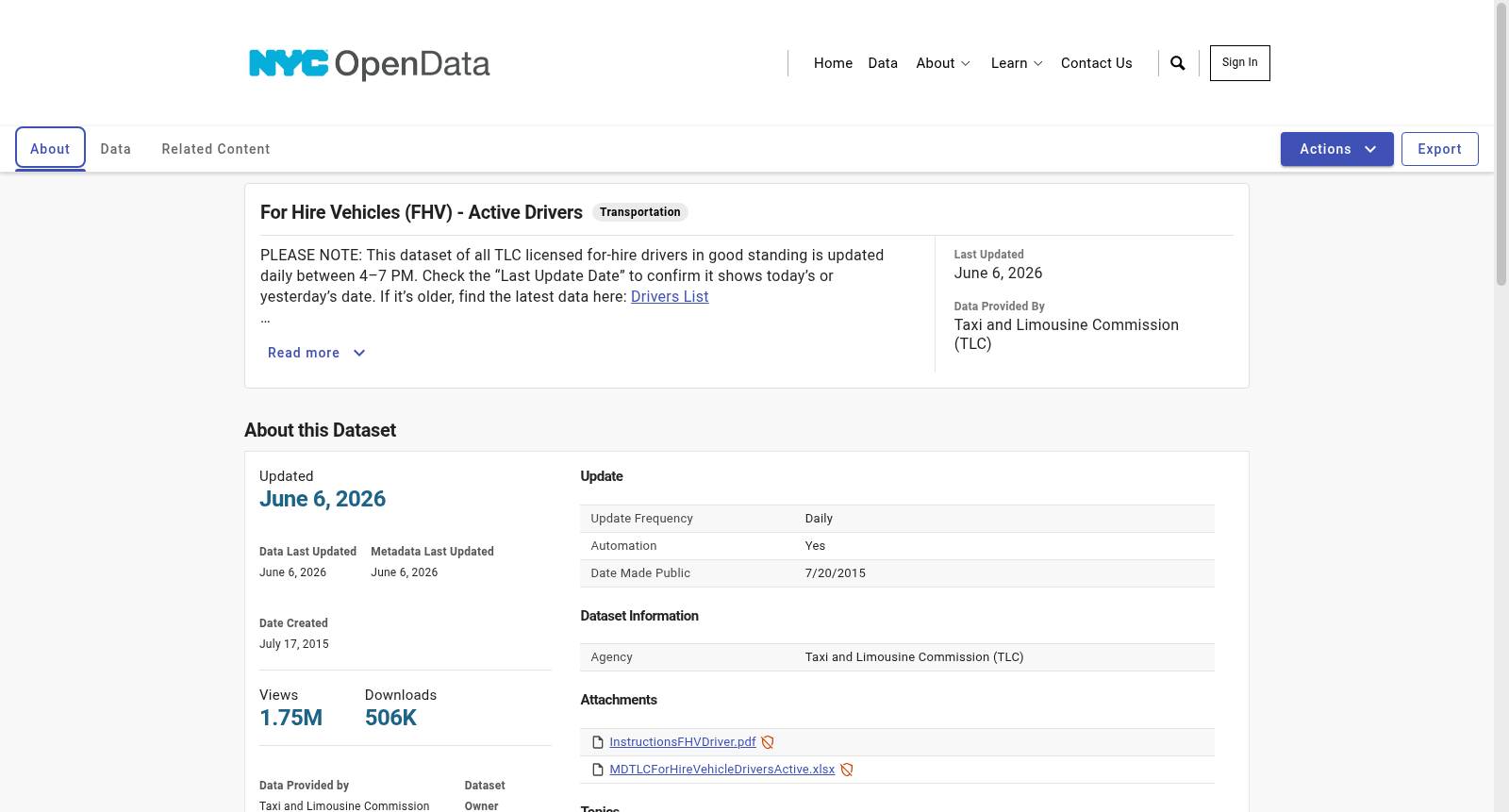
Task: Open the Actions dropdown button
Action: (1337, 149)
